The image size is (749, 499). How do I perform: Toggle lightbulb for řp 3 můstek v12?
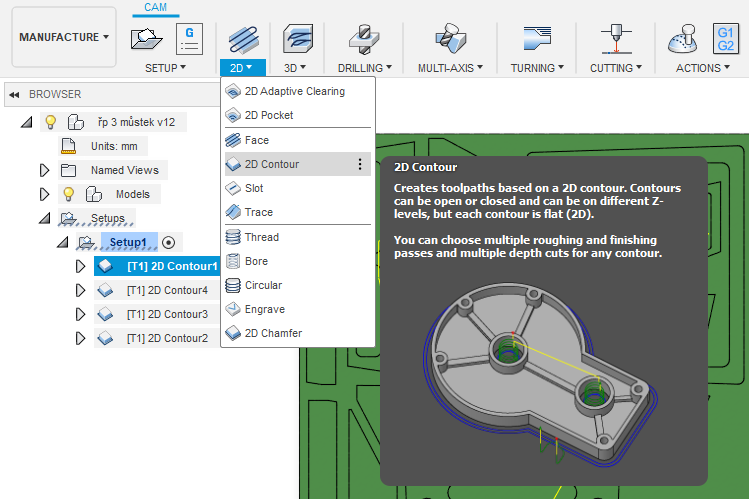click(x=50, y=122)
